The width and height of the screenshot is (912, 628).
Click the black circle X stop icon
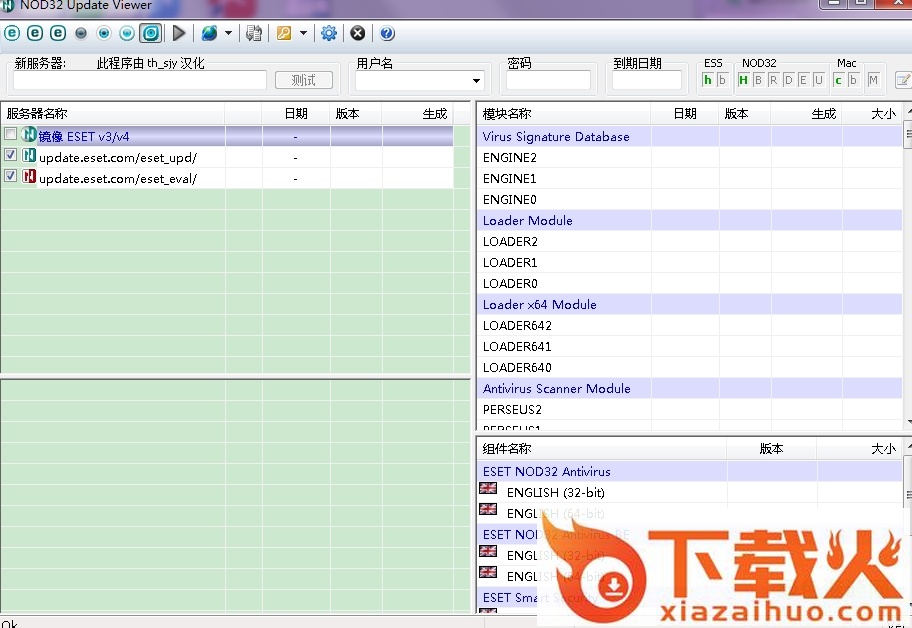(358, 33)
